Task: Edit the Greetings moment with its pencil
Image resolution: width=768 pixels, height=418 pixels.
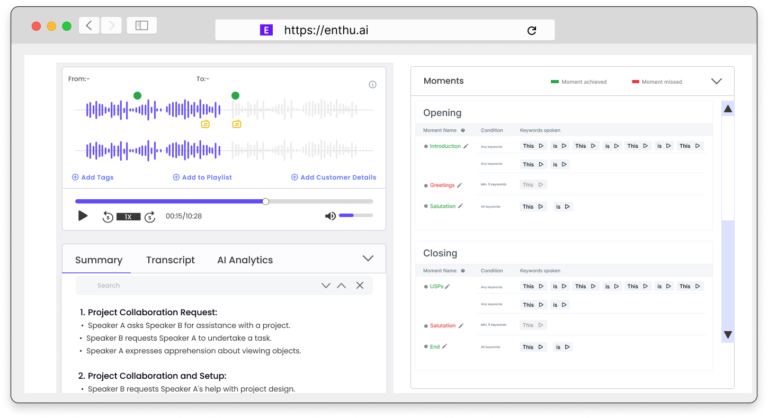Action: [x=459, y=185]
